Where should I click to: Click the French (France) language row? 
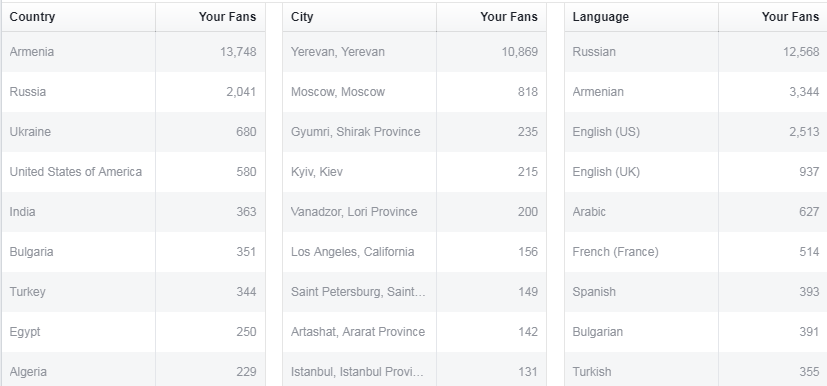point(696,252)
